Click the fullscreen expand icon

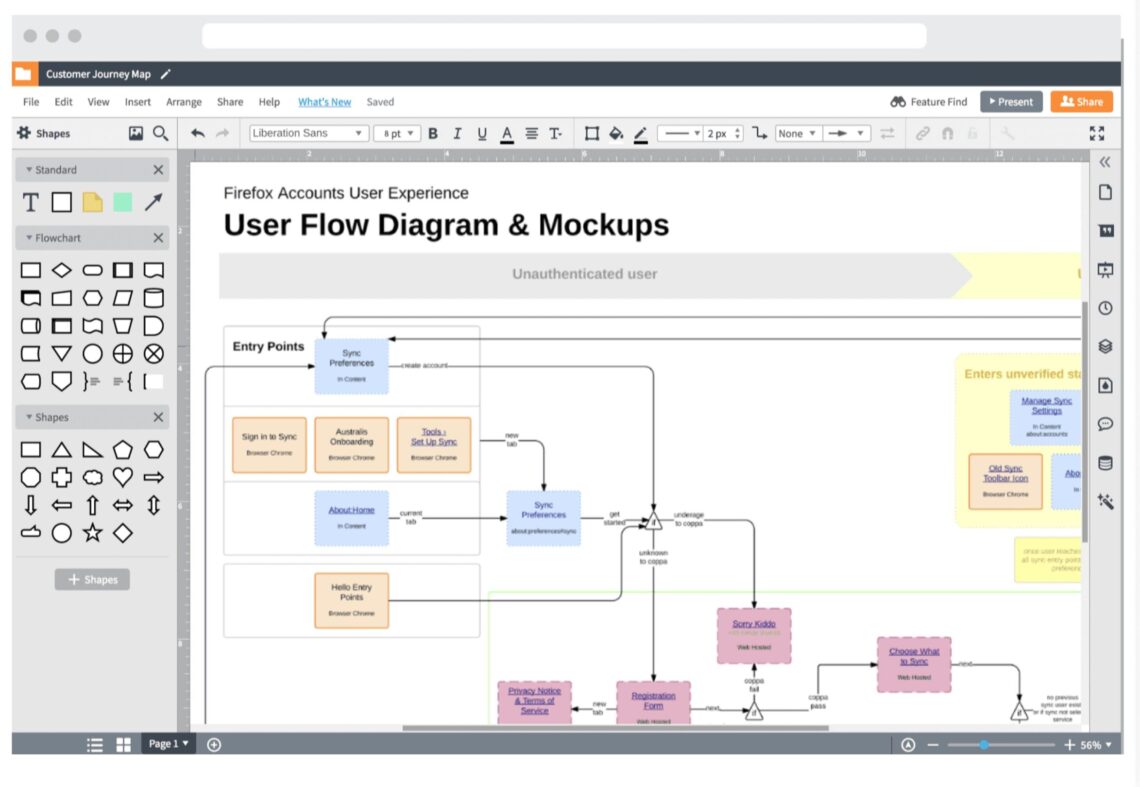click(x=1097, y=133)
